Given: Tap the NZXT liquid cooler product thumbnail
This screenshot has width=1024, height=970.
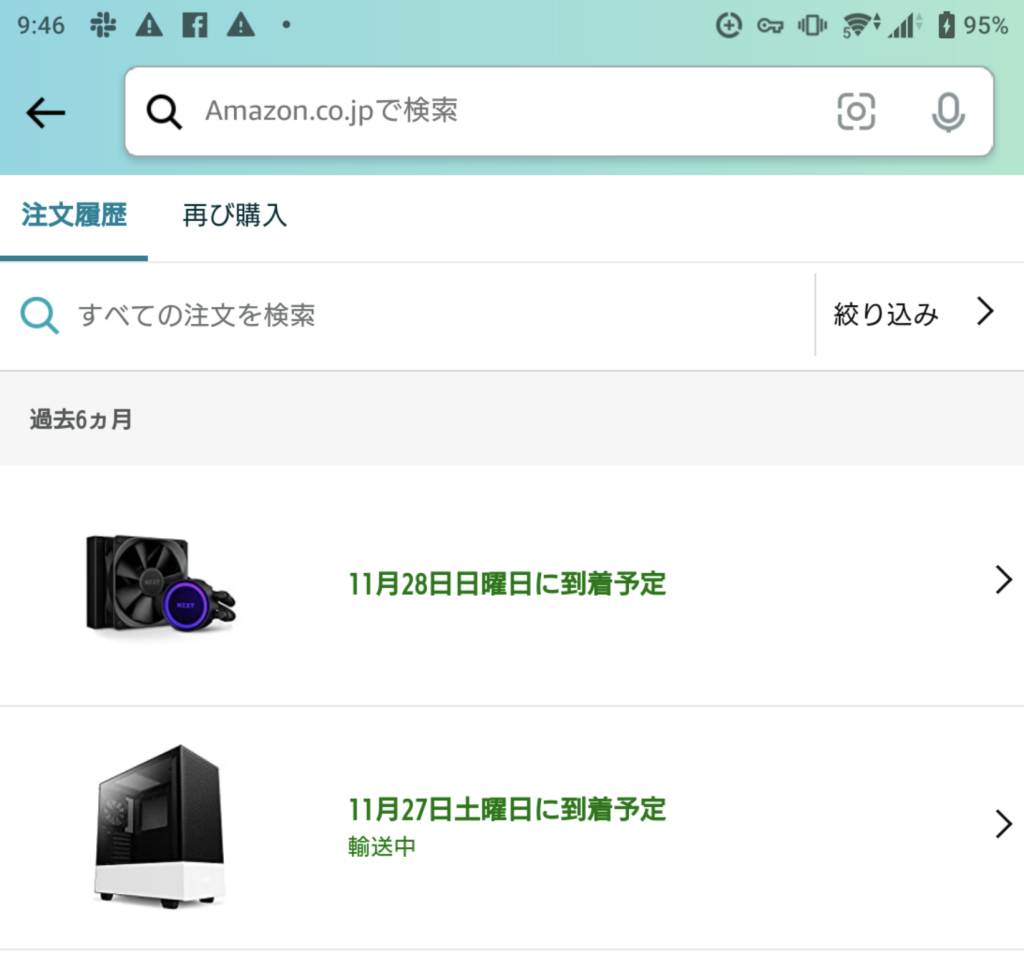Looking at the screenshot, I should (x=160, y=583).
